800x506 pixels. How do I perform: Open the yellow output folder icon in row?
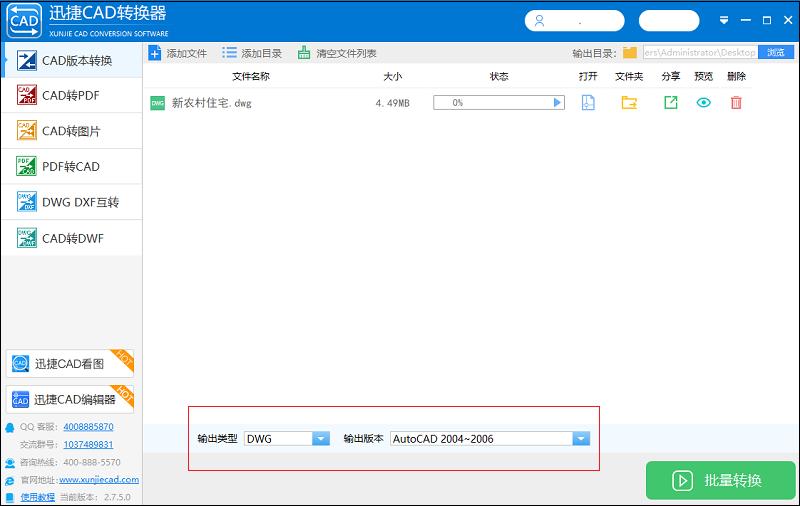pos(629,103)
